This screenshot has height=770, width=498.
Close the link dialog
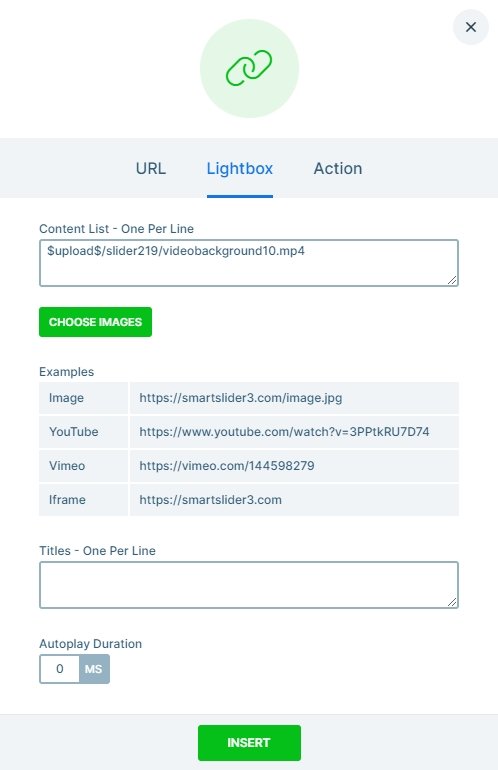click(470, 27)
